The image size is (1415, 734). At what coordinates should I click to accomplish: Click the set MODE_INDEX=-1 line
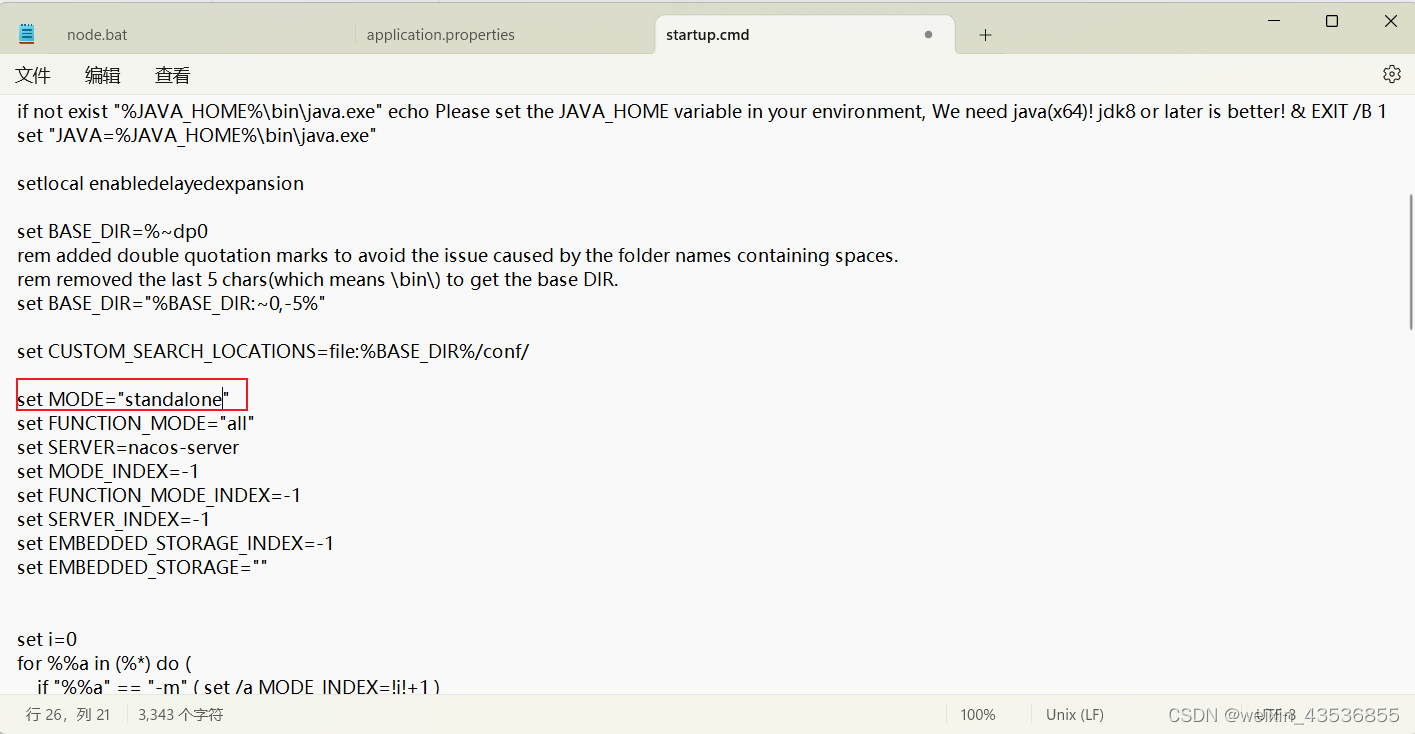(x=108, y=471)
